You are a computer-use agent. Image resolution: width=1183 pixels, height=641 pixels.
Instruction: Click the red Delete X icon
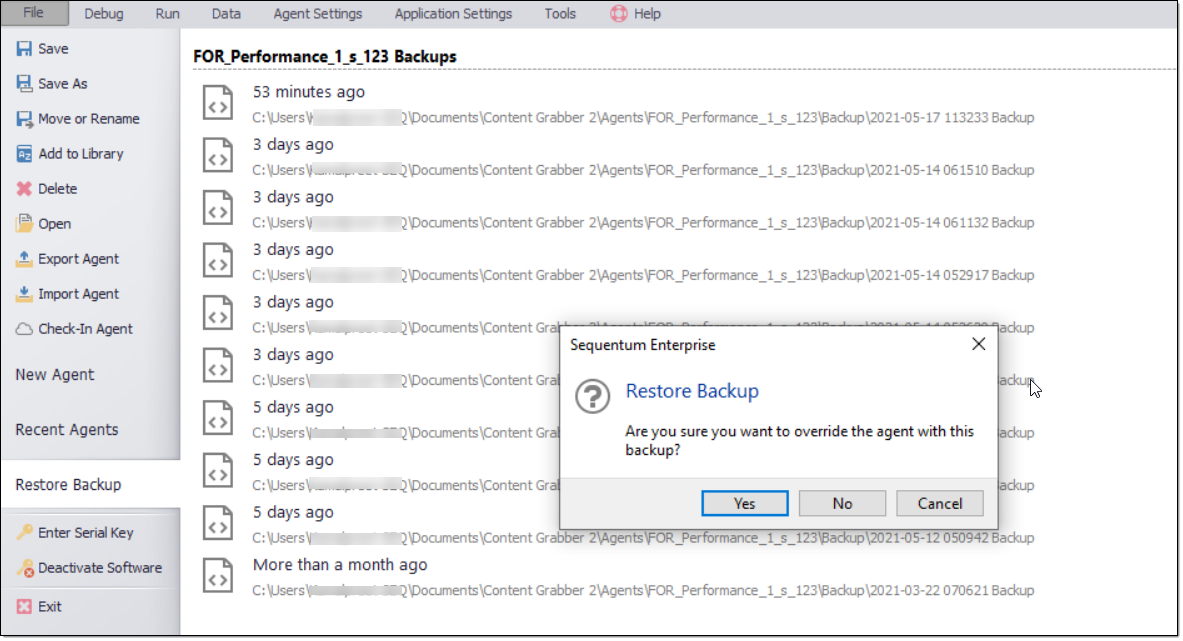point(24,189)
